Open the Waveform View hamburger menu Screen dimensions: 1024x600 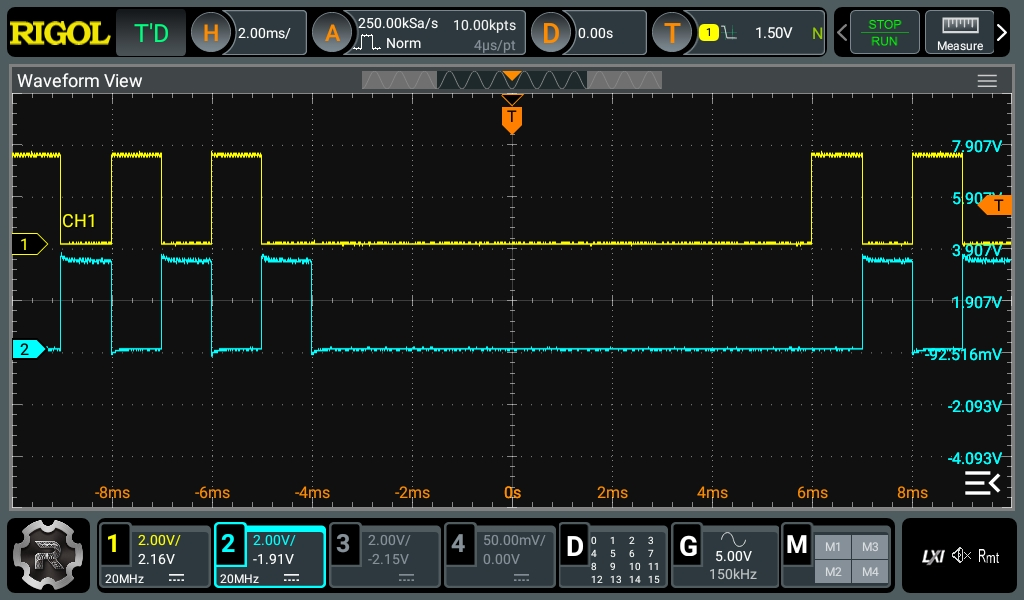tap(987, 81)
